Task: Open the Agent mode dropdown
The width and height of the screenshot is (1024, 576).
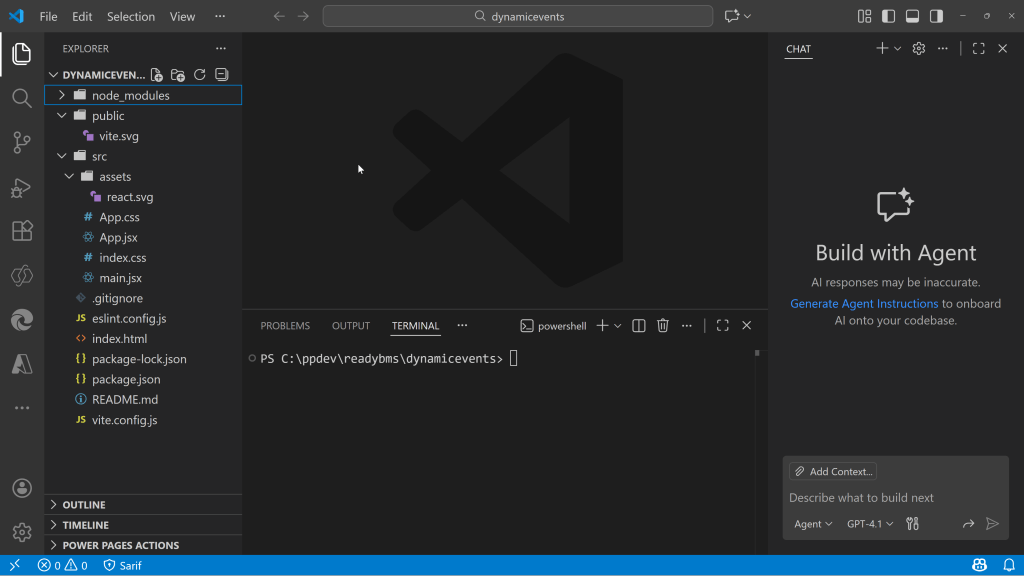Action: click(x=813, y=524)
